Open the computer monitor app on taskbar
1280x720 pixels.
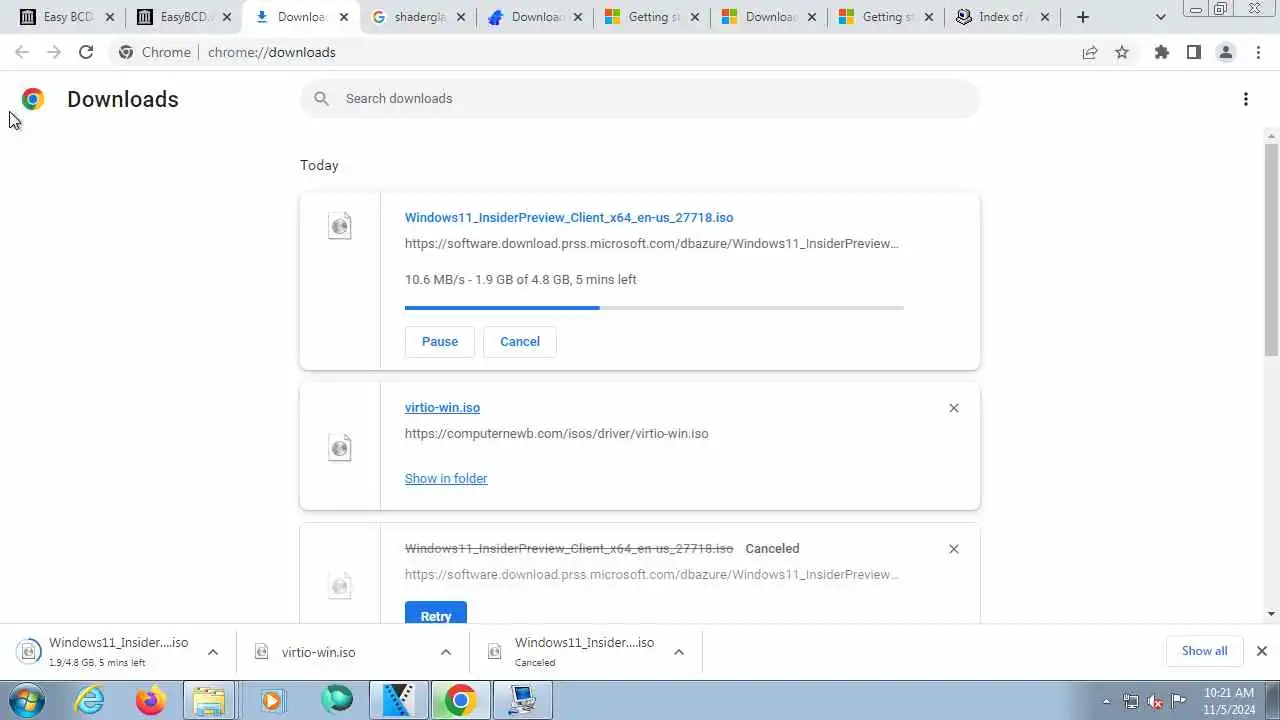(522, 701)
